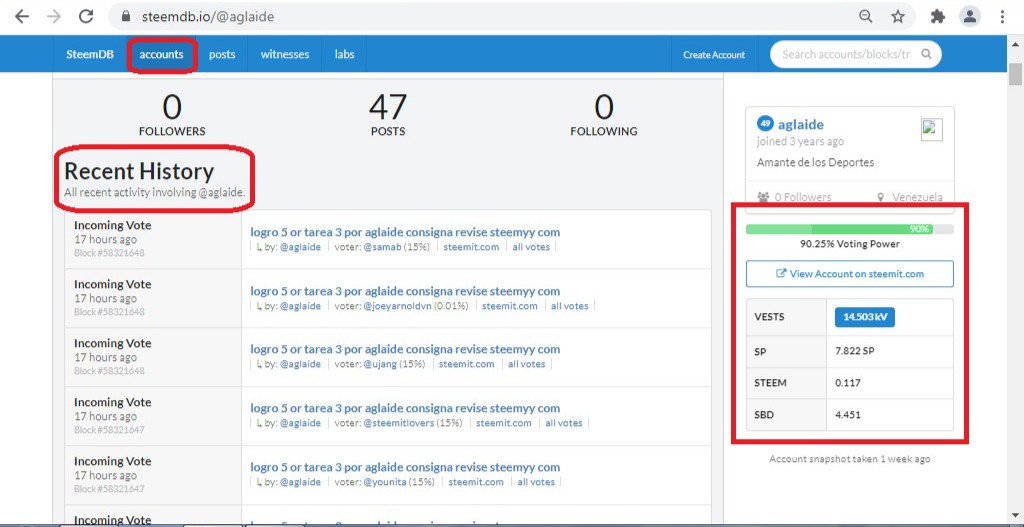Click by: @aglaide in the @samab row
The width and height of the screenshot is (1024, 527).
300,247
